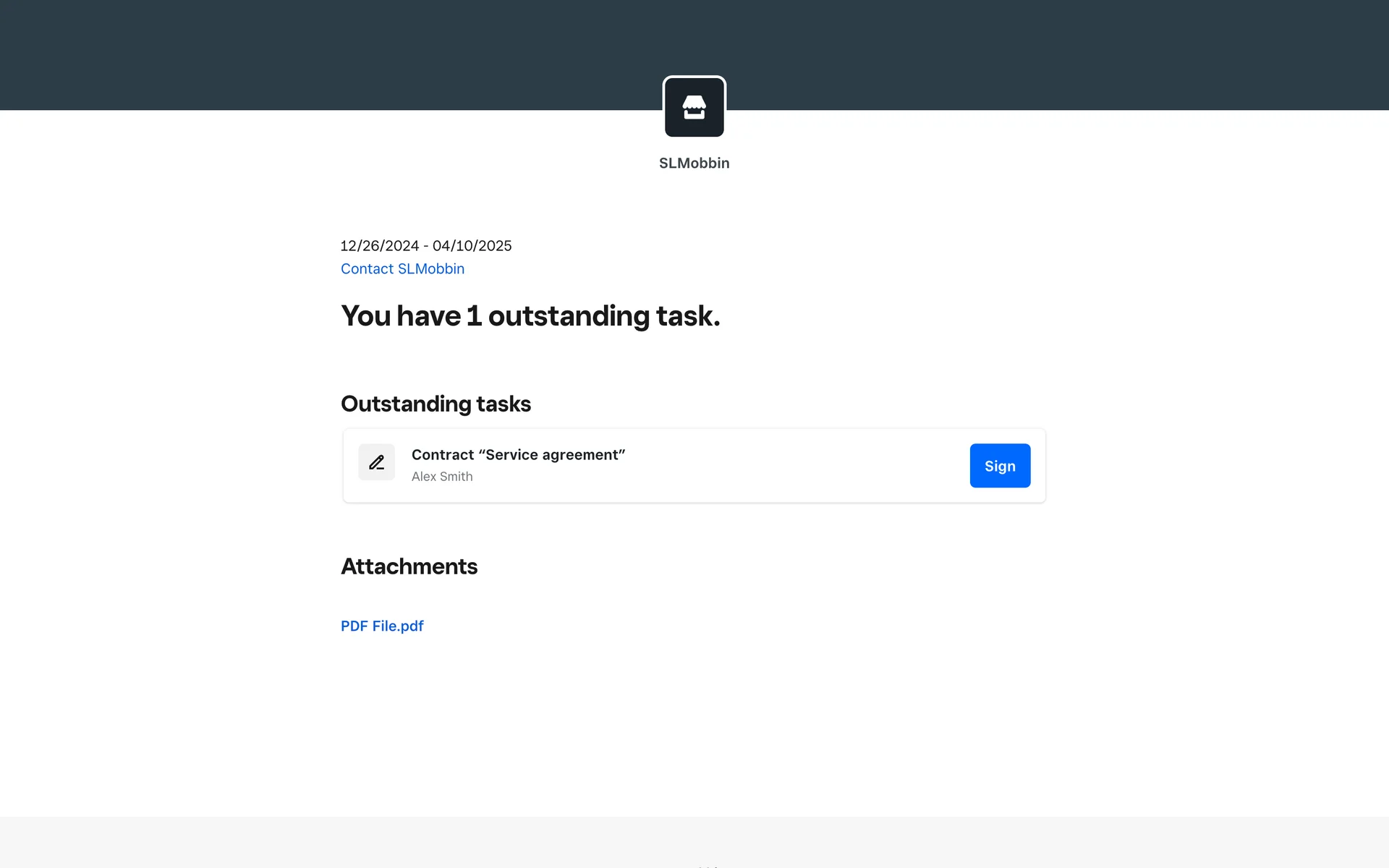This screenshot has height=868, width=1389.
Task: Click the "04/10/2025" end date text
Action: (x=472, y=246)
